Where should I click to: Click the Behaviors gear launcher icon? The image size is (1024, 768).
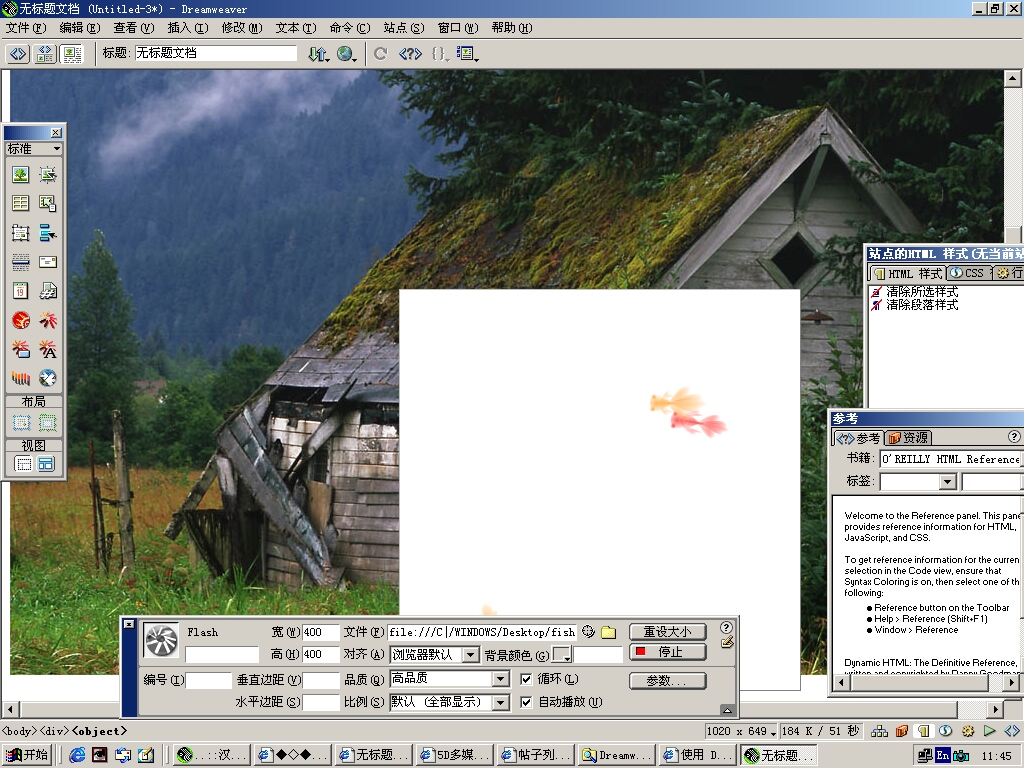(968, 731)
